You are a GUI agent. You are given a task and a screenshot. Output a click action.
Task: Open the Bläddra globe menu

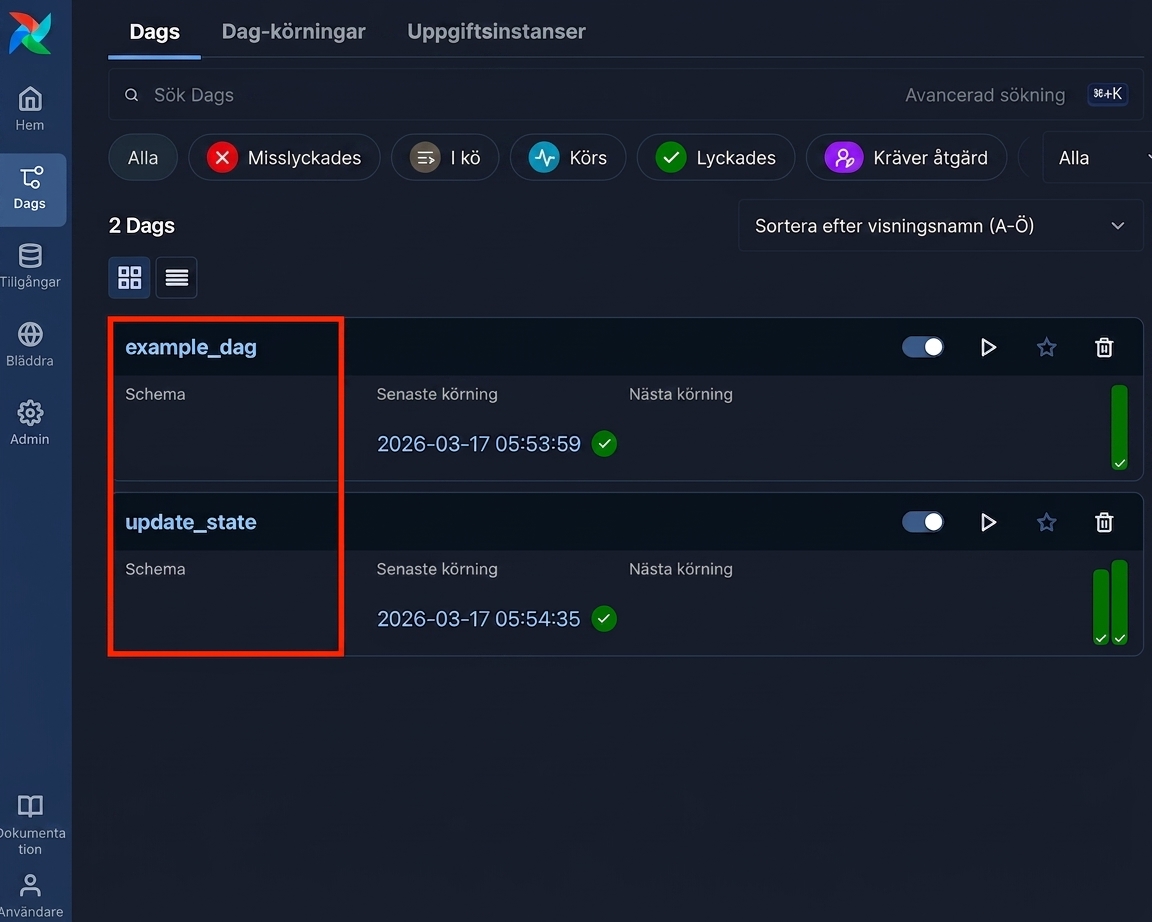(30, 345)
